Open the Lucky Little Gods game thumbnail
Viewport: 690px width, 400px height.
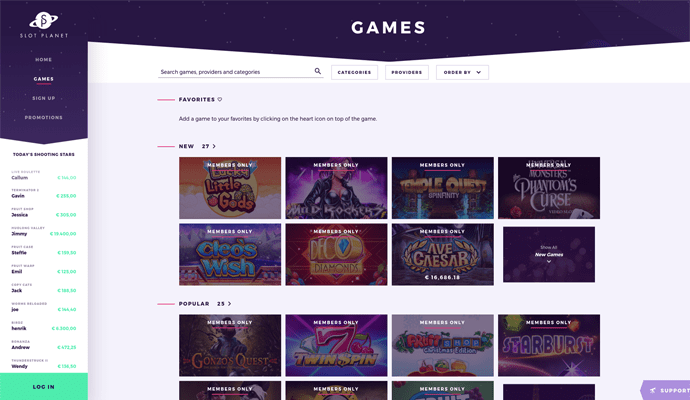click(x=230, y=188)
